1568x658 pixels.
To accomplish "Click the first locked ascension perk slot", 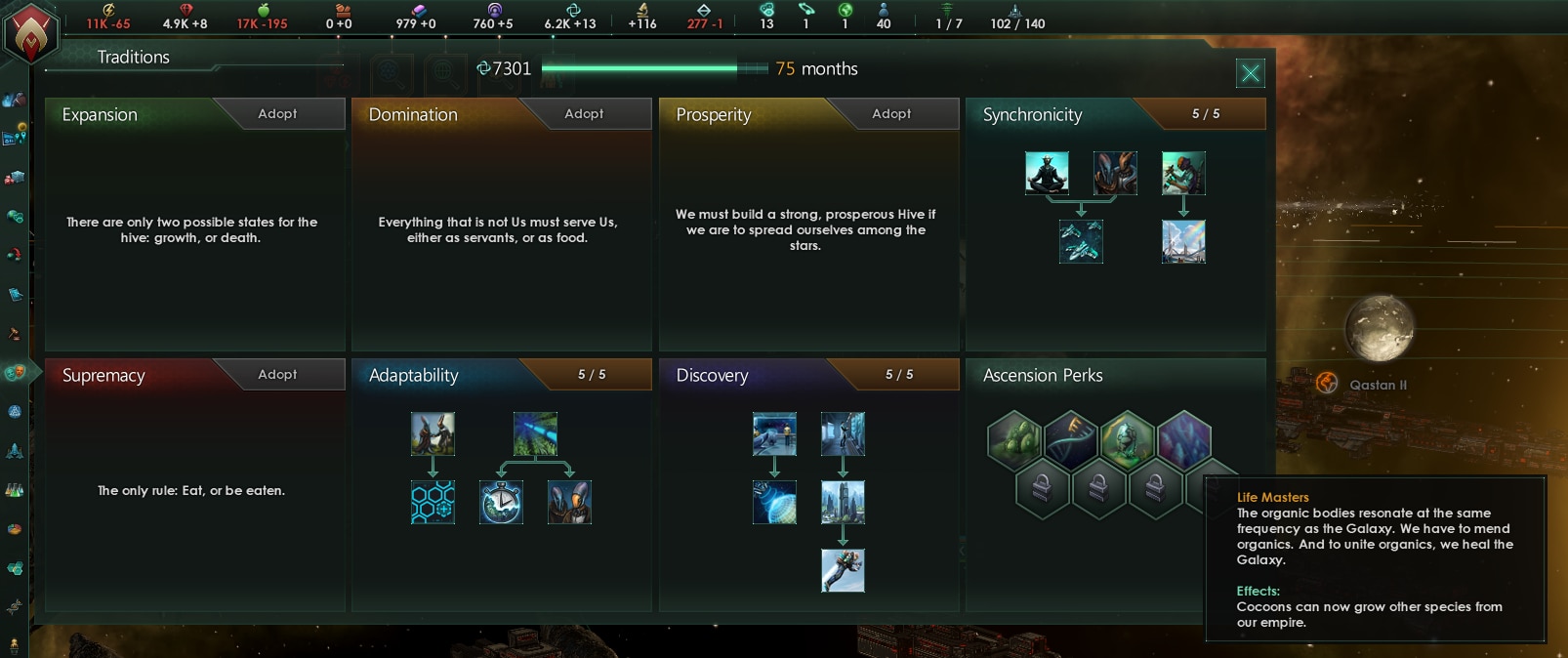I will [x=1042, y=486].
